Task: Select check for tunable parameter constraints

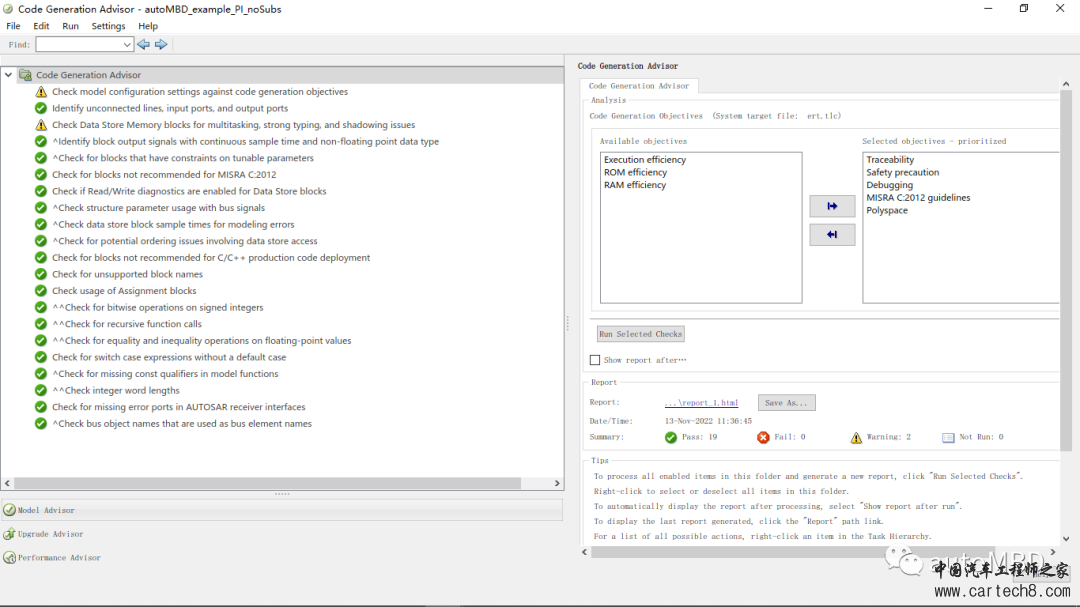Action: point(183,158)
